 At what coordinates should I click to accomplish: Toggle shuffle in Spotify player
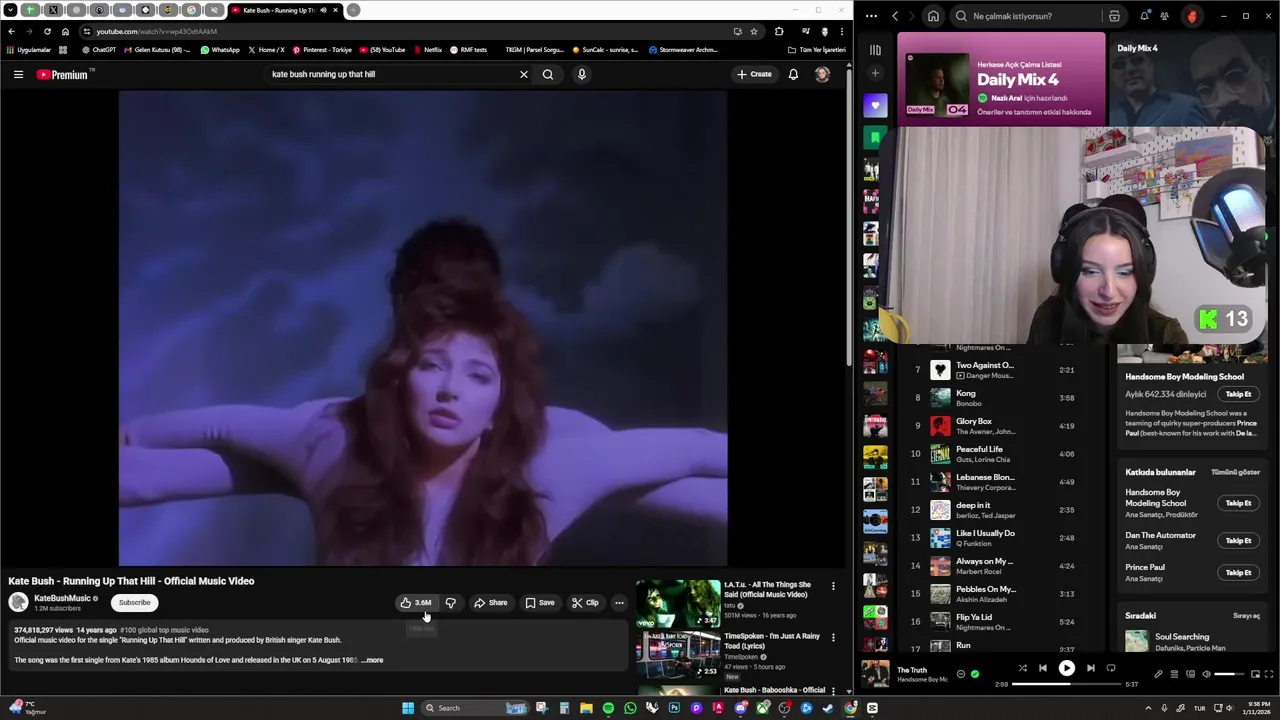point(1022,668)
